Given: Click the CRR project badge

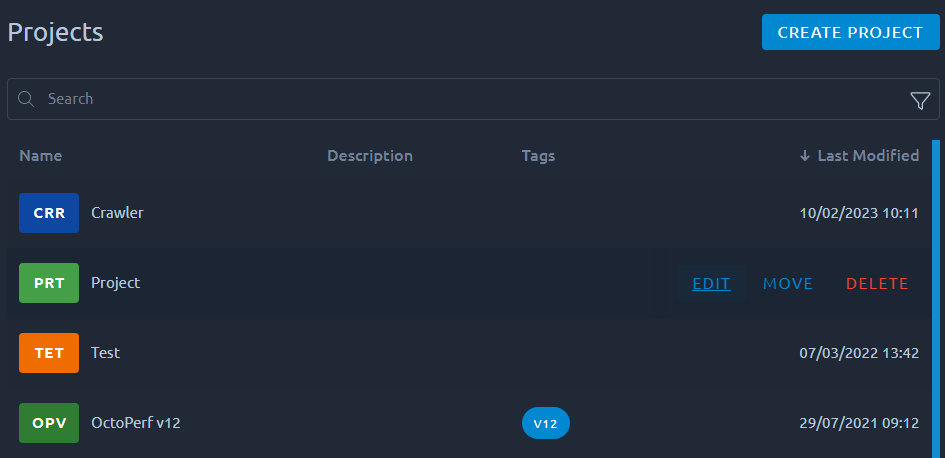Looking at the screenshot, I should [x=49, y=213].
